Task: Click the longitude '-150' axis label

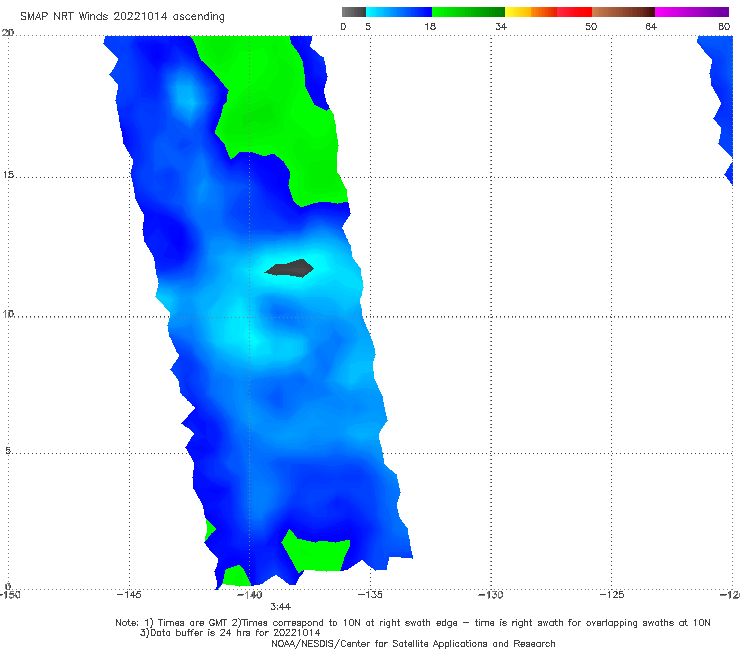Action: pyautogui.click(x=10, y=595)
